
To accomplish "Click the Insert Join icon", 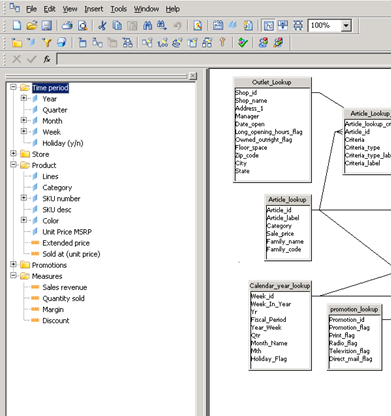I will pyautogui.click(x=97, y=43).
